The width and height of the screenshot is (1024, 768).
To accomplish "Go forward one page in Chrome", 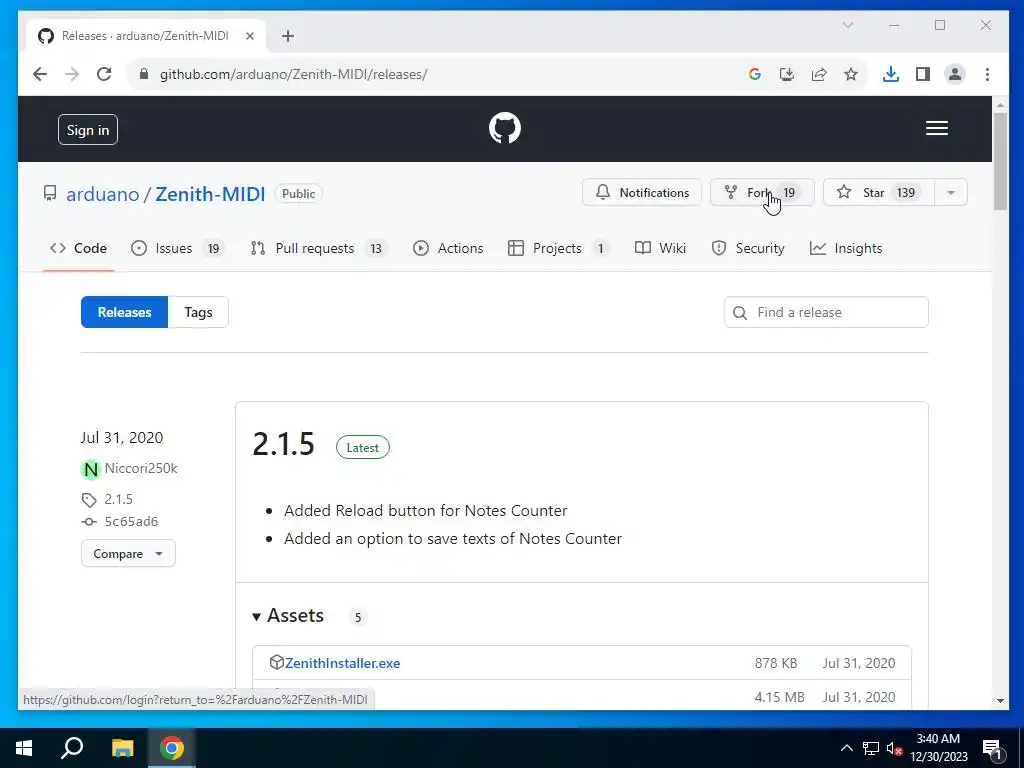I will click(x=72, y=74).
